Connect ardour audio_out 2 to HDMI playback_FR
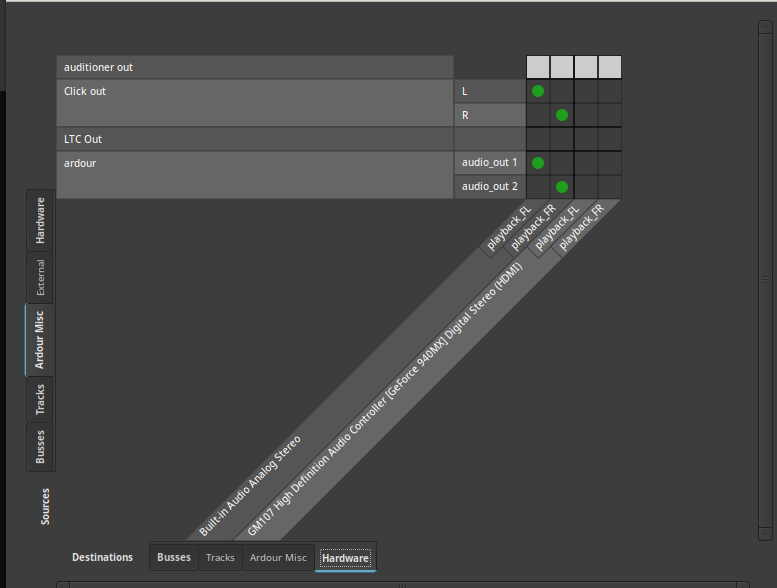This screenshot has width=777, height=588. (x=610, y=186)
